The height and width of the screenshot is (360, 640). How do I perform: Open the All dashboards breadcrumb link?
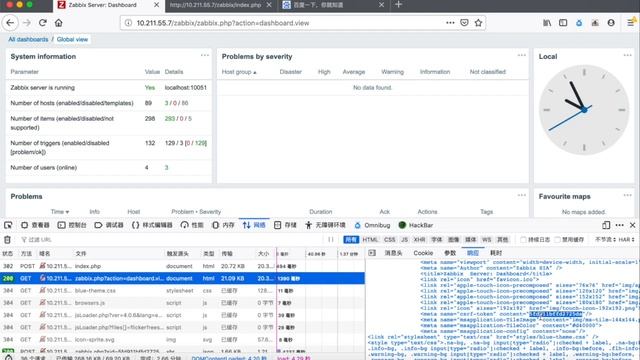pyautogui.click(x=28, y=39)
